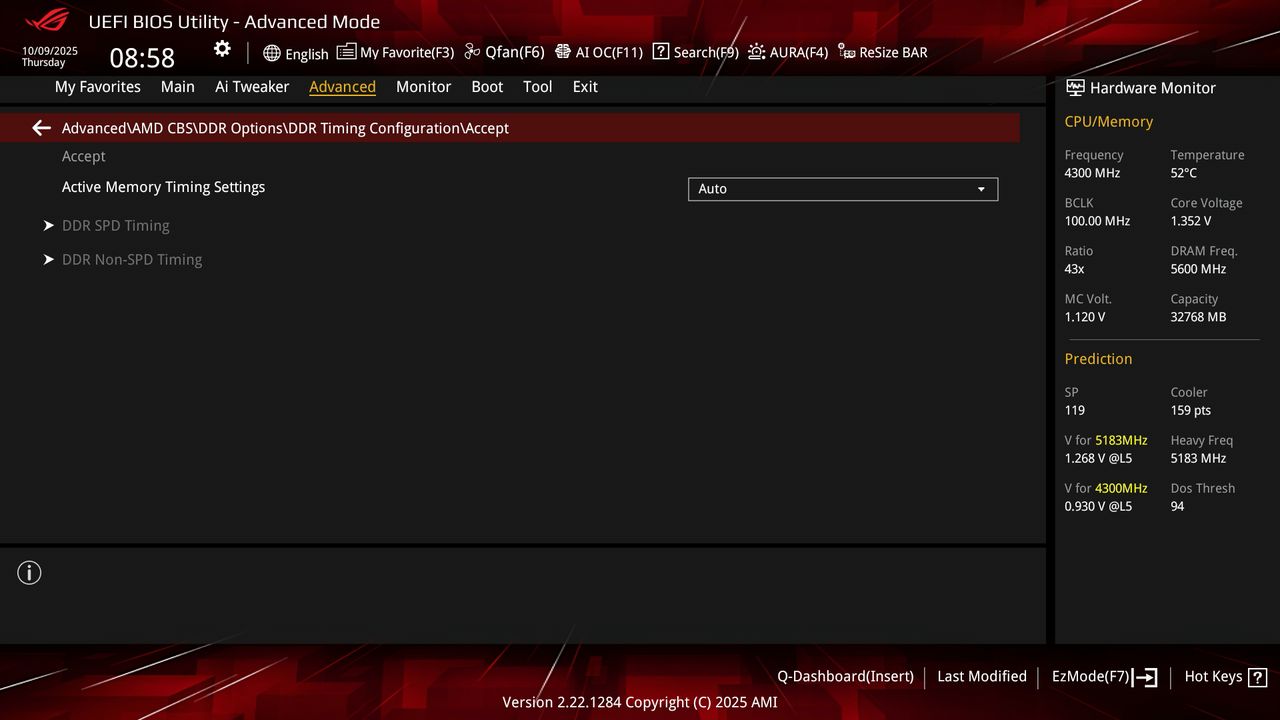Click the back arrow to return

click(40, 127)
